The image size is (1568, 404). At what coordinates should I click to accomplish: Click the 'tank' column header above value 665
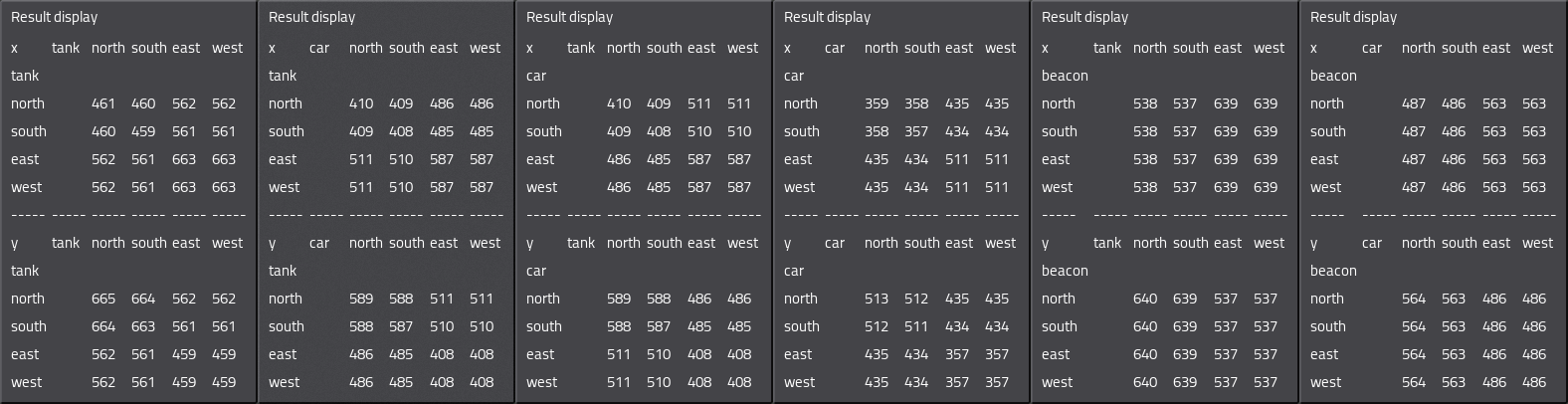tap(66, 243)
